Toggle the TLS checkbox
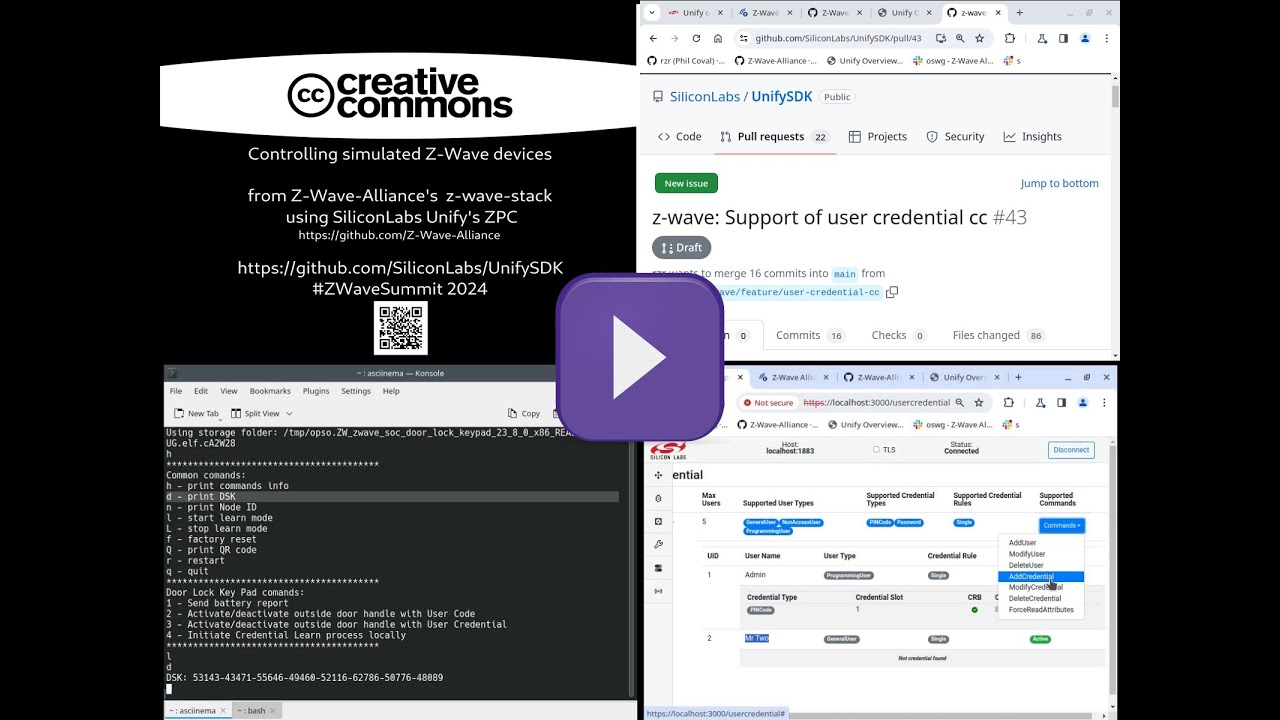1280x720 pixels. 876,450
